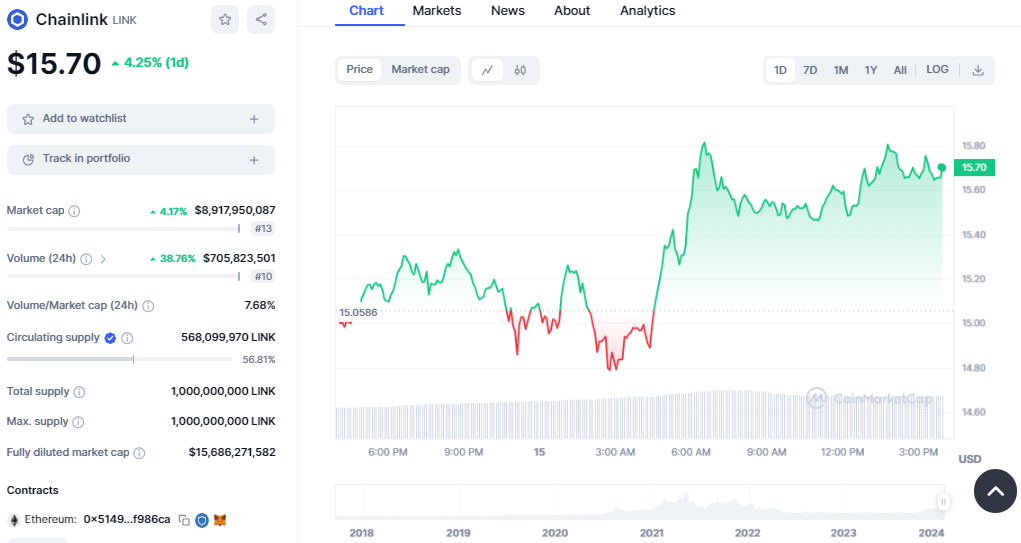Image resolution: width=1021 pixels, height=543 pixels.
Task: Click the scroll-to-top arrow button
Action: [995, 491]
